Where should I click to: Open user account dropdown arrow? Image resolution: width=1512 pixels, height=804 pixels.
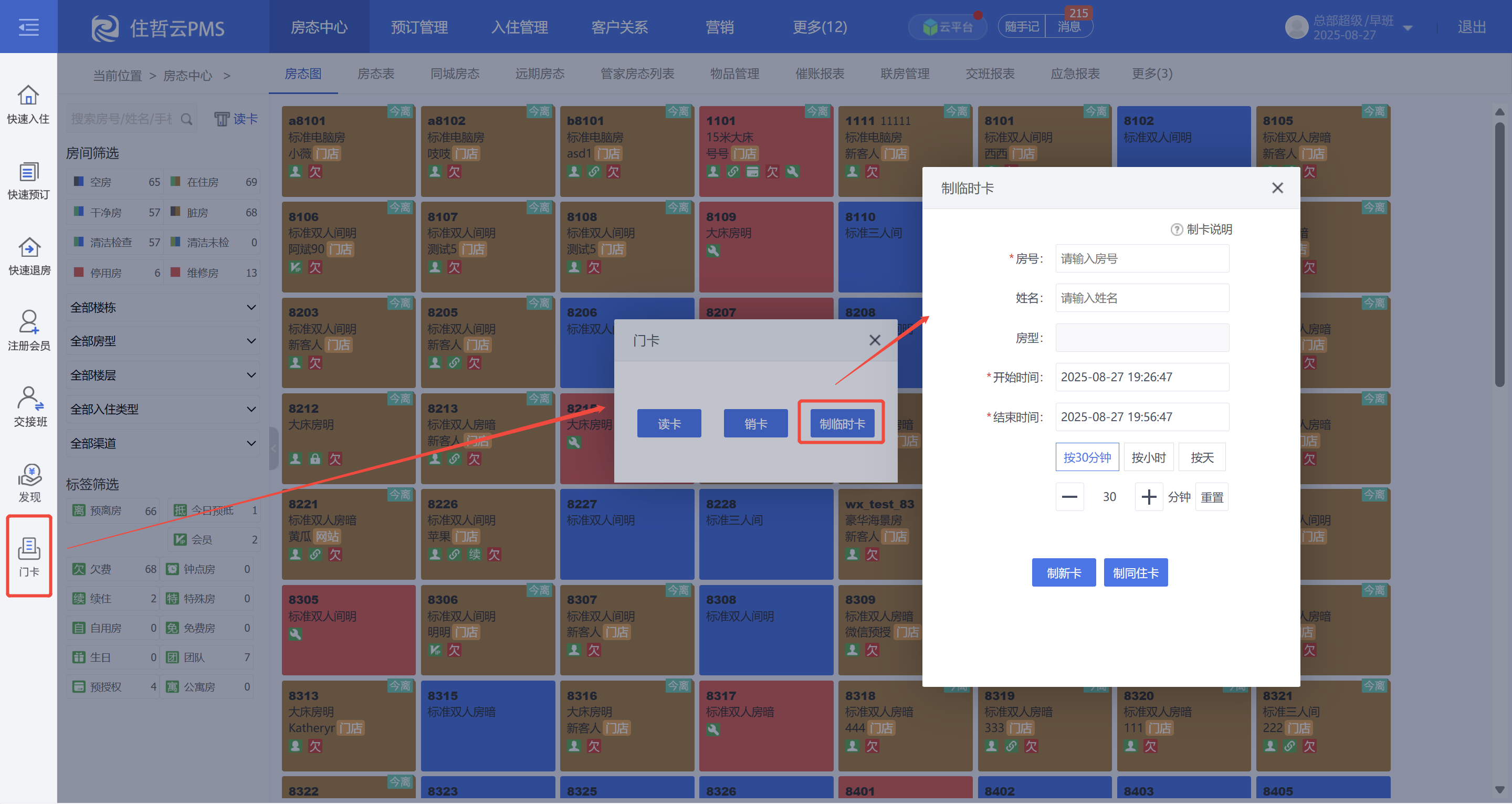click(1407, 28)
